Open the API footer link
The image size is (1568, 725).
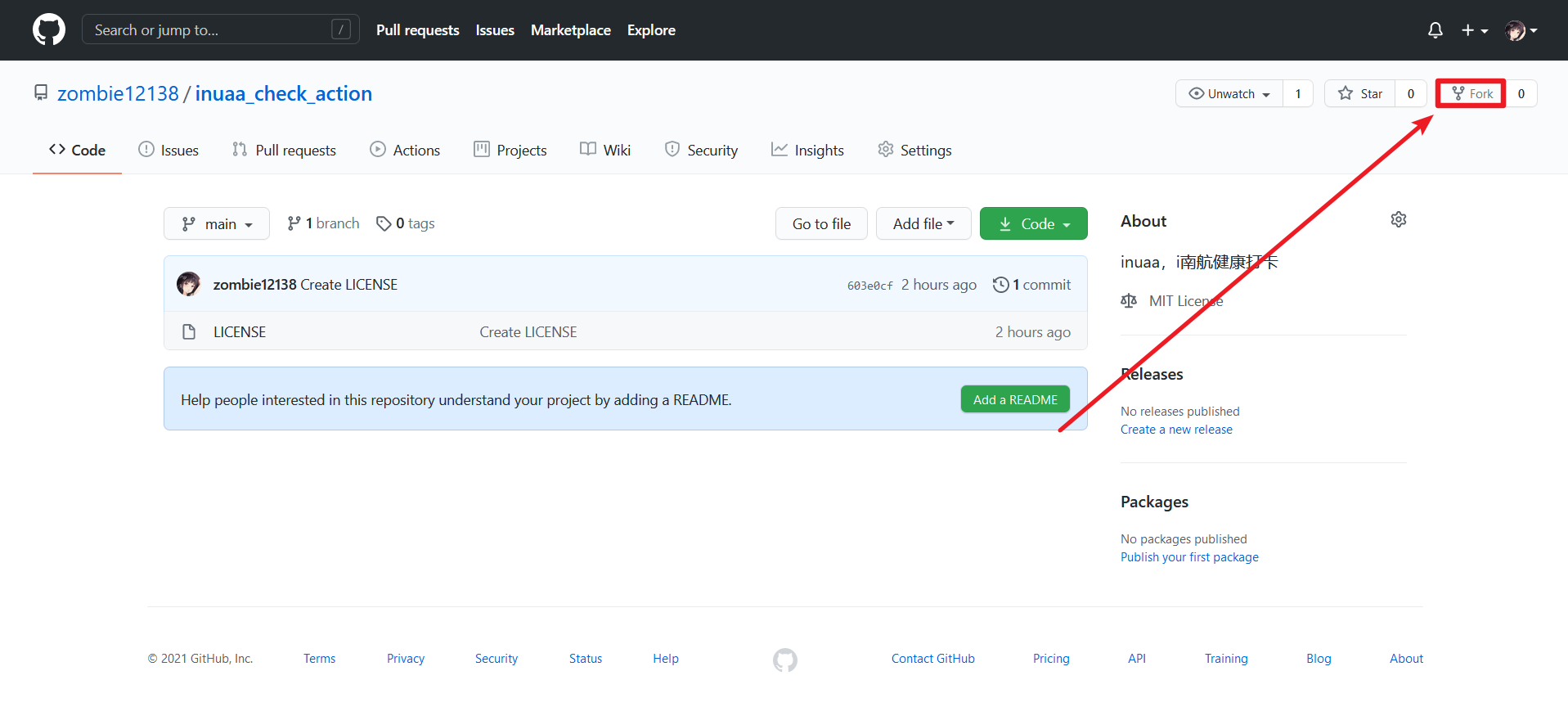1137,659
